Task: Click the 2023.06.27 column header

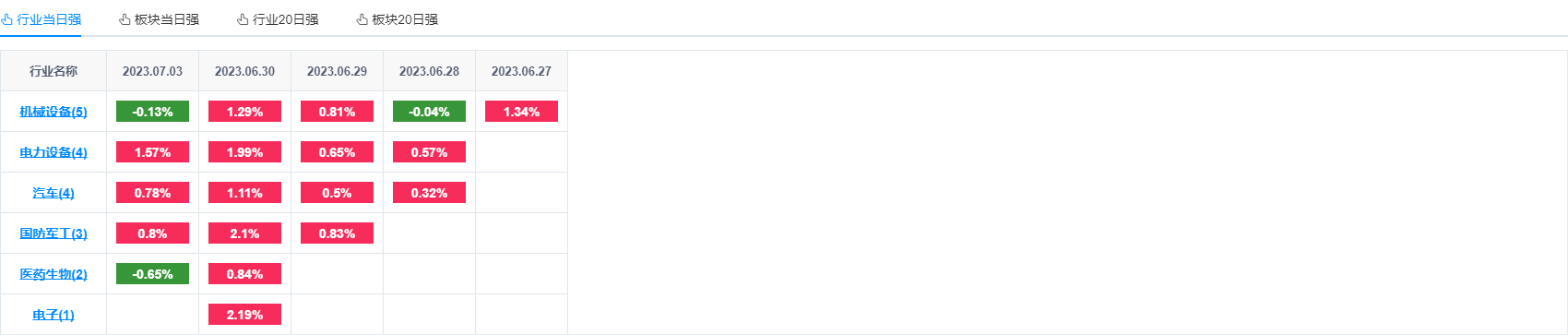Action: [521, 71]
